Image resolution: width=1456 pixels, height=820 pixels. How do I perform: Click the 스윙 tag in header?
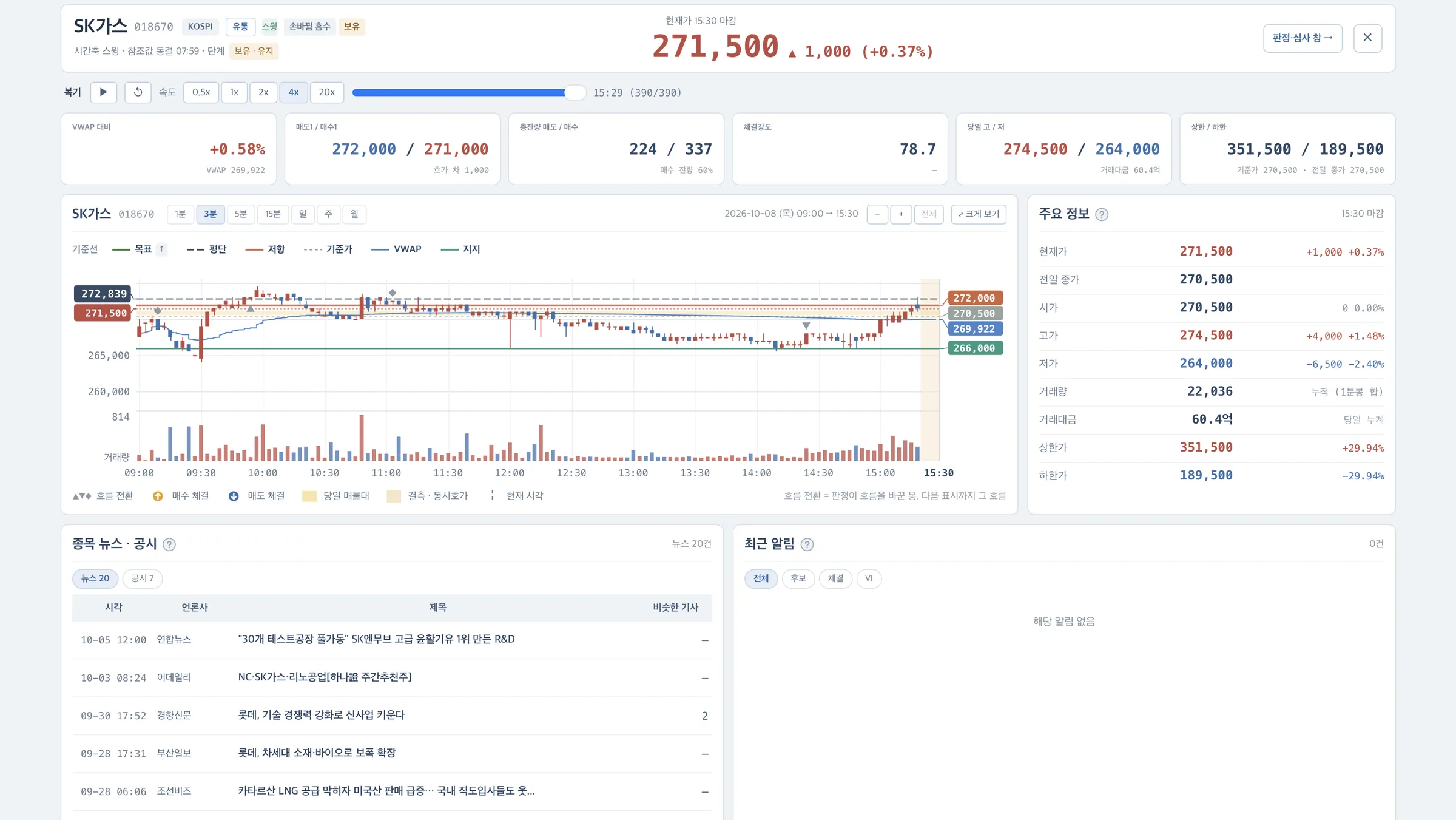click(x=269, y=27)
